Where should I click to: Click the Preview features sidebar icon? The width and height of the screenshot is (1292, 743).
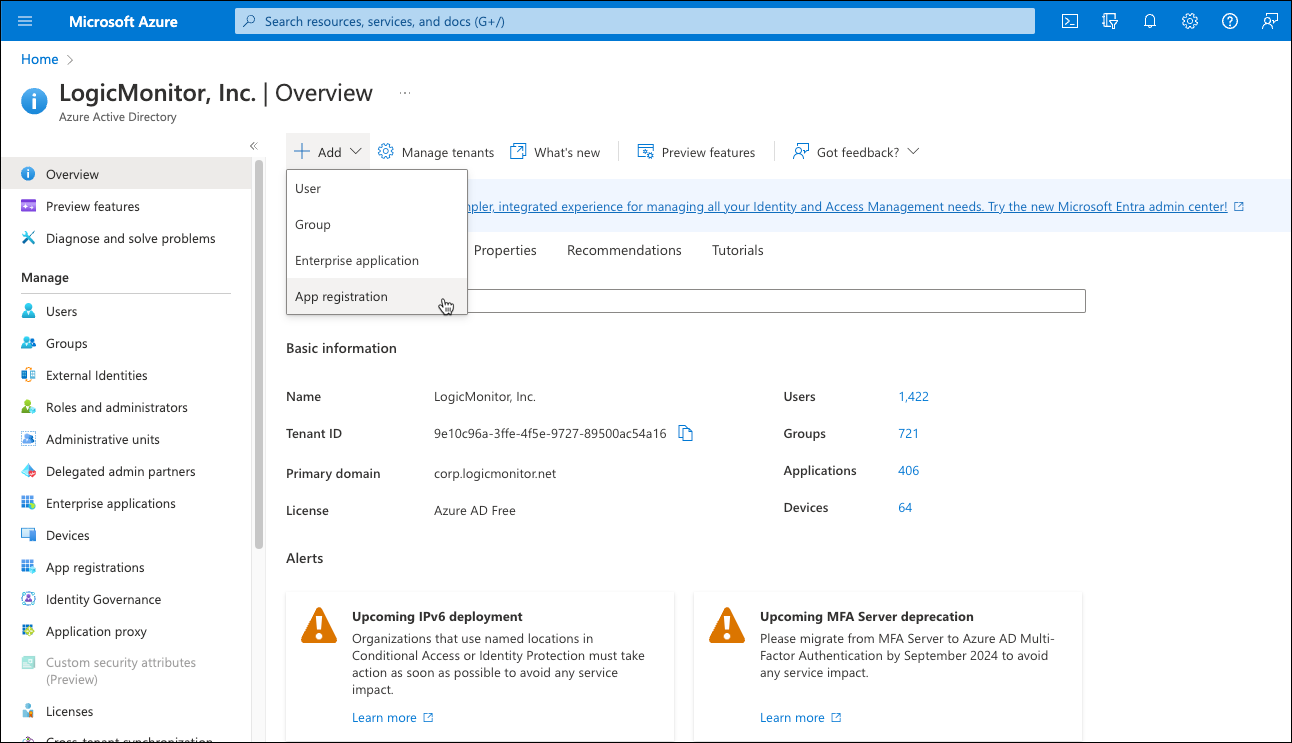[x=28, y=206]
